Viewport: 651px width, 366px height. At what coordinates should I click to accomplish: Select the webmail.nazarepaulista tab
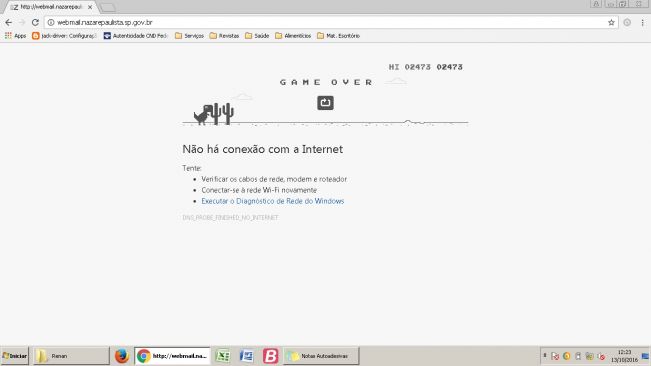(x=49, y=7)
